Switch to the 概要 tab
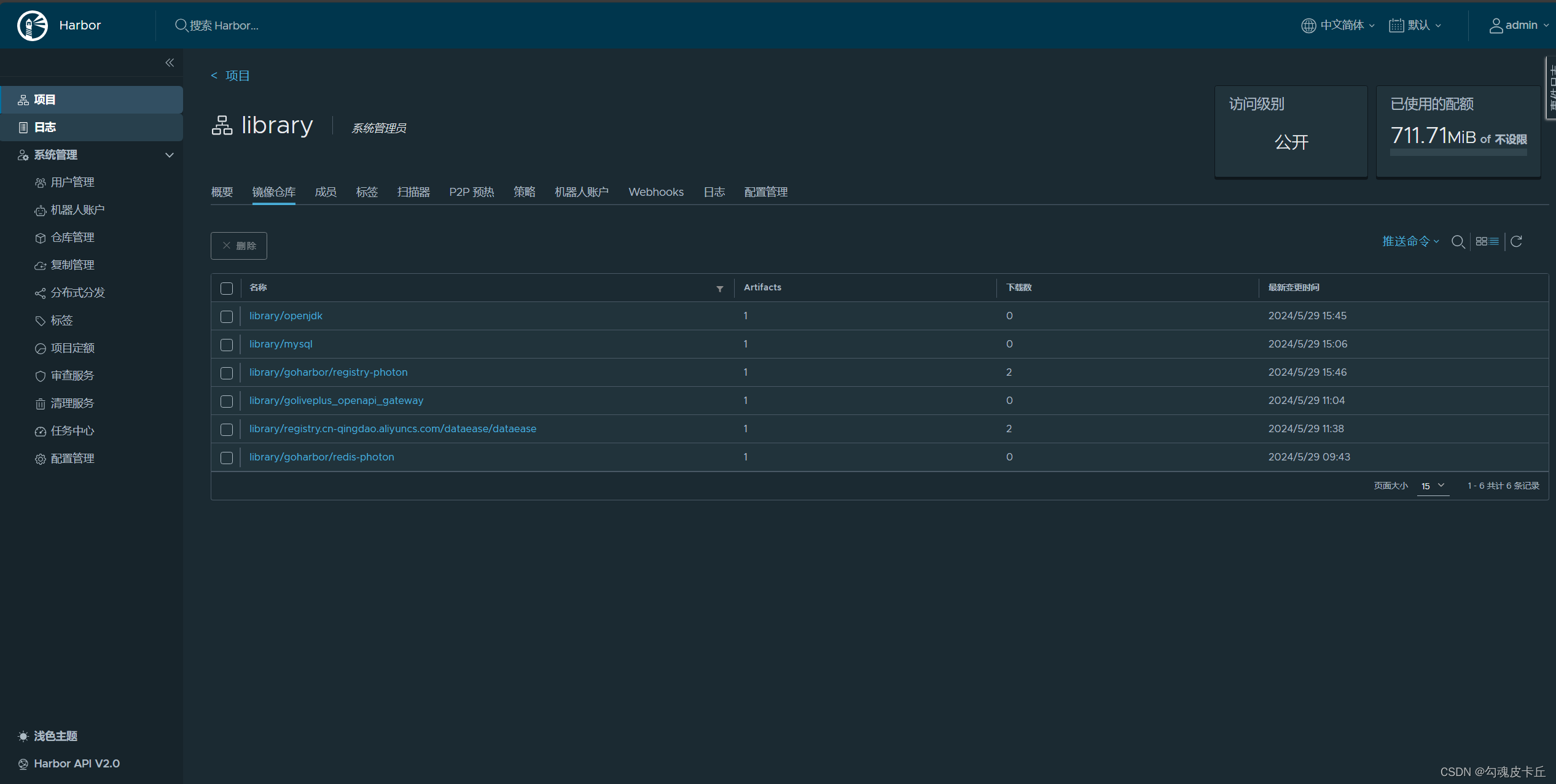This screenshot has height=784, width=1556. [222, 192]
